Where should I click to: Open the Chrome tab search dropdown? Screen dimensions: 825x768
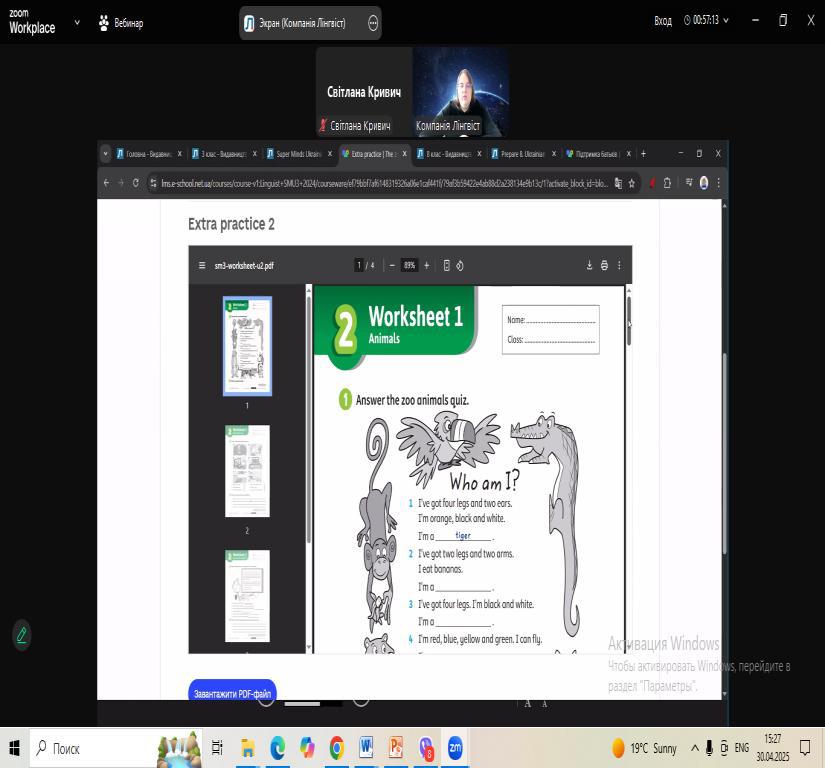pyautogui.click(x=105, y=154)
